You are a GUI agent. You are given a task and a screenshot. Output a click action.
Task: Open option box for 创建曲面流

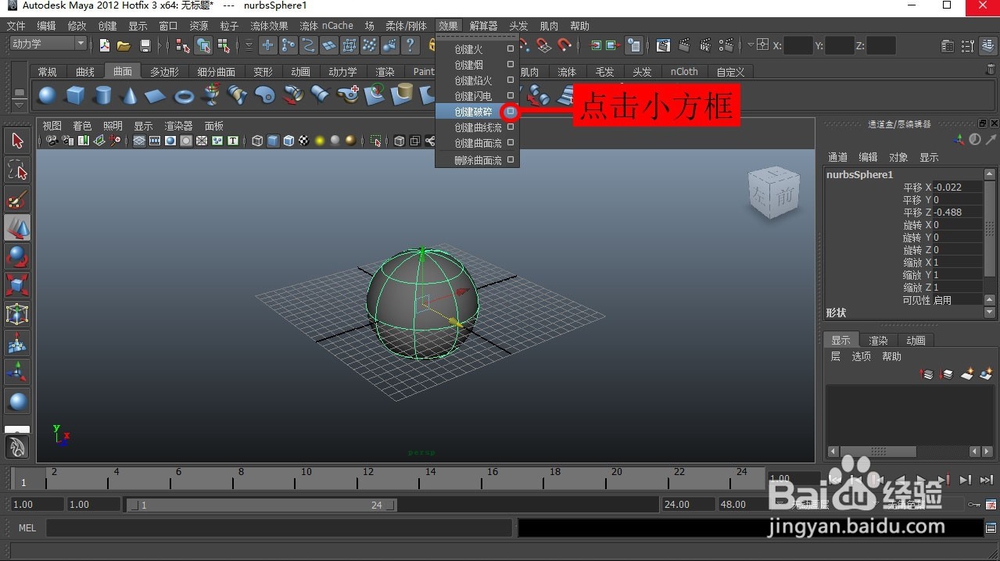point(510,143)
